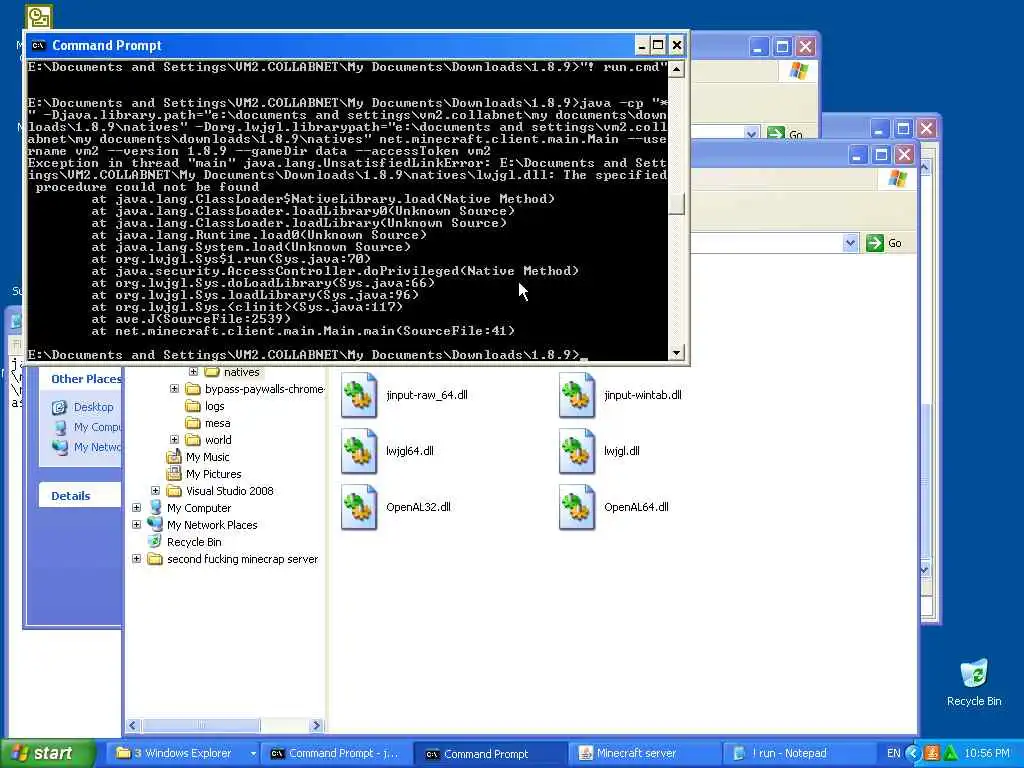Select bypass-paywalls-chrome folder in tree
Viewport: 1024px width, 768px height.
[x=264, y=389]
